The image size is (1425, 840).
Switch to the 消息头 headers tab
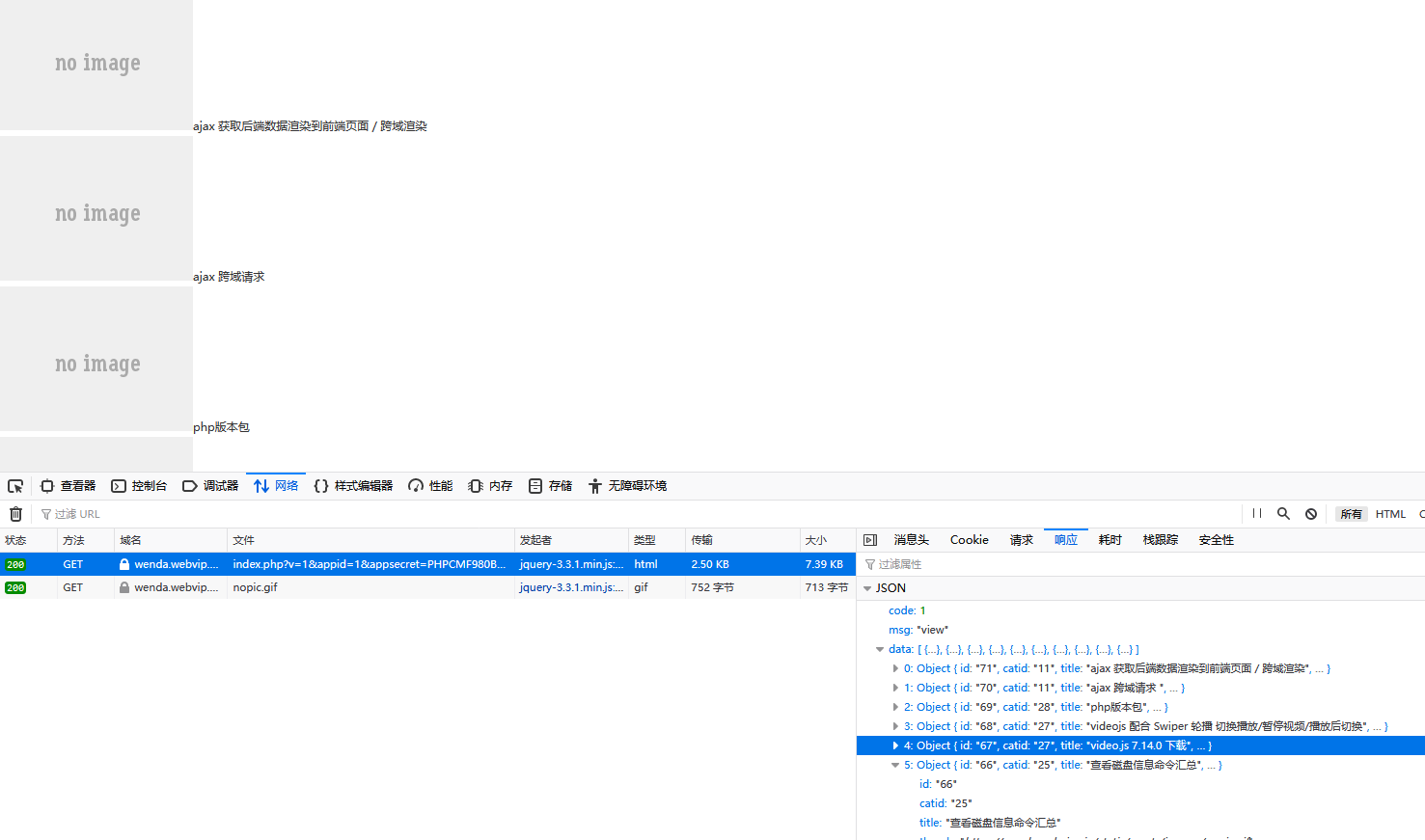[911, 540]
